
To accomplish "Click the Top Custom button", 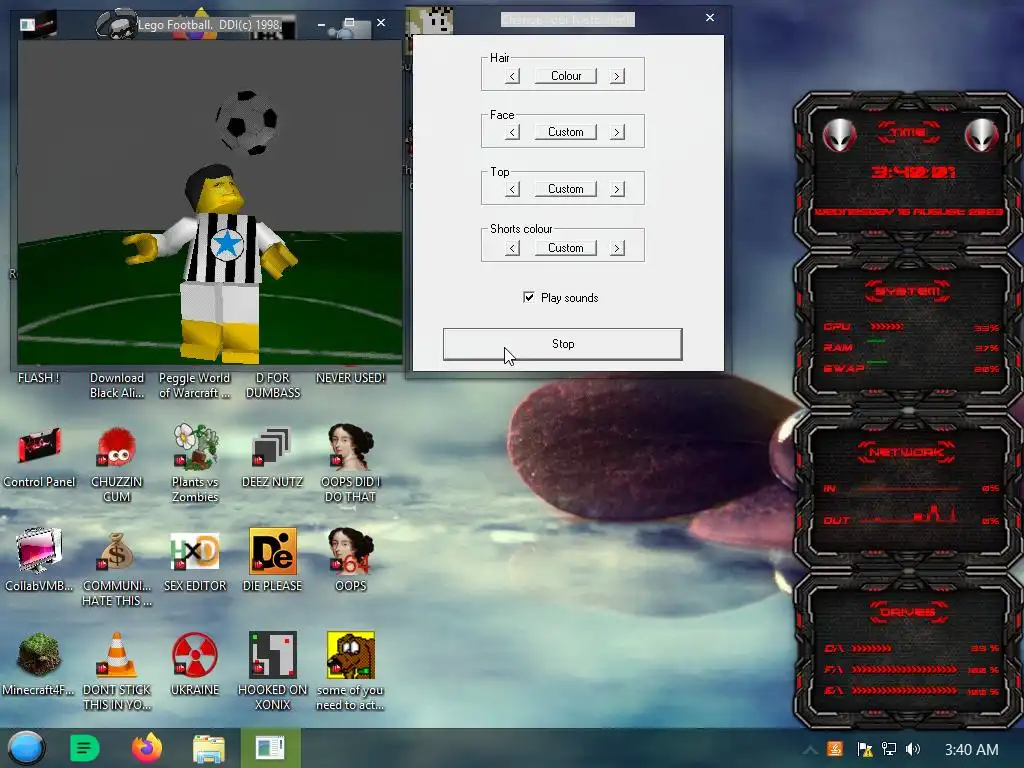I will pos(566,189).
